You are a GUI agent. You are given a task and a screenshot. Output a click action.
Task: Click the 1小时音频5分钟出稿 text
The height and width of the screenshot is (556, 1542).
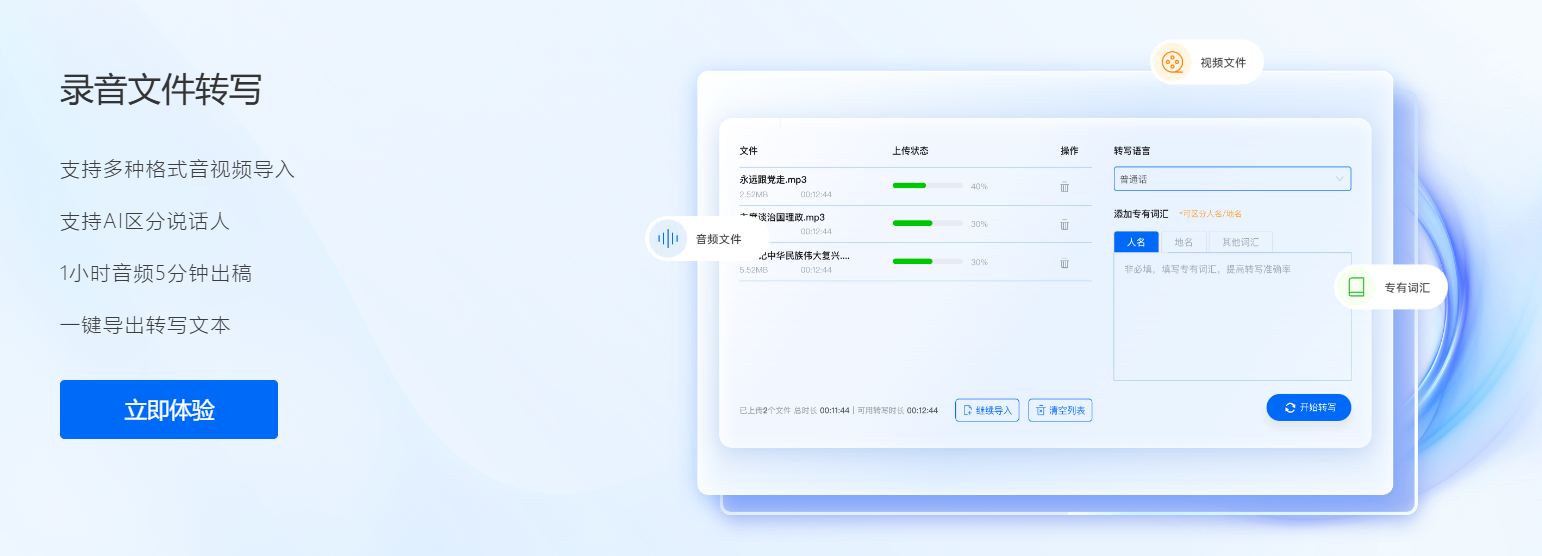pos(156,273)
